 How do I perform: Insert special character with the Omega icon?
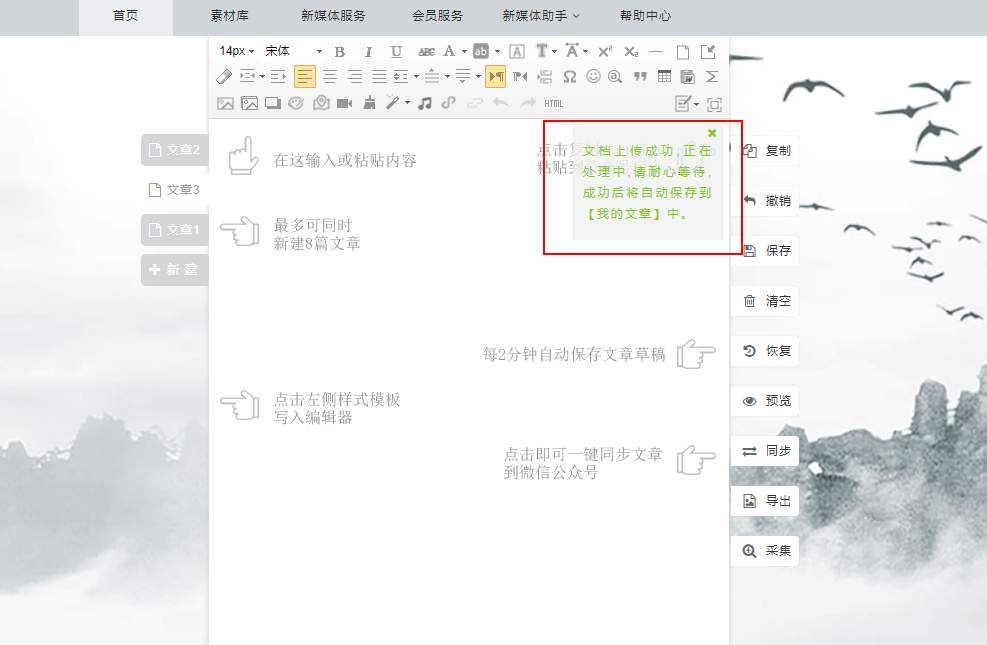click(569, 77)
